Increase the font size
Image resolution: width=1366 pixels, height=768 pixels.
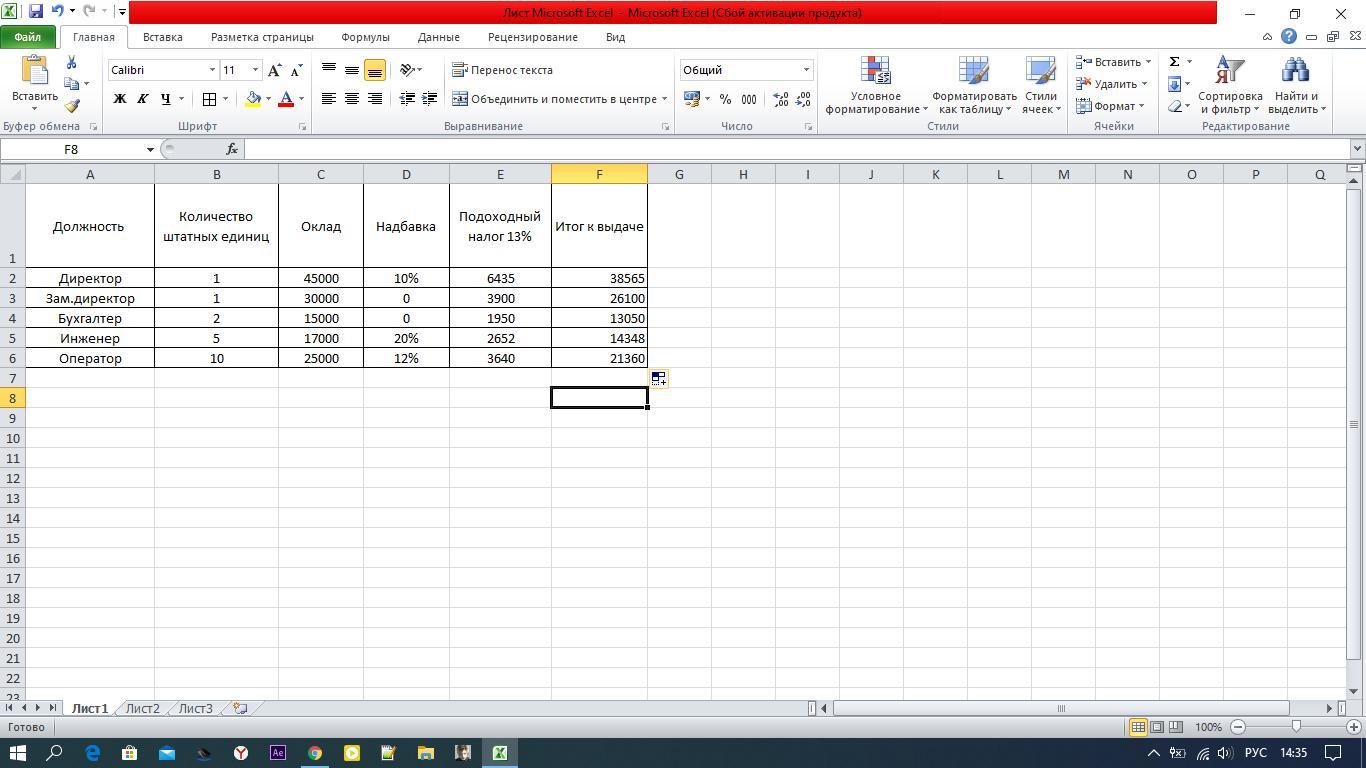coord(274,70)
